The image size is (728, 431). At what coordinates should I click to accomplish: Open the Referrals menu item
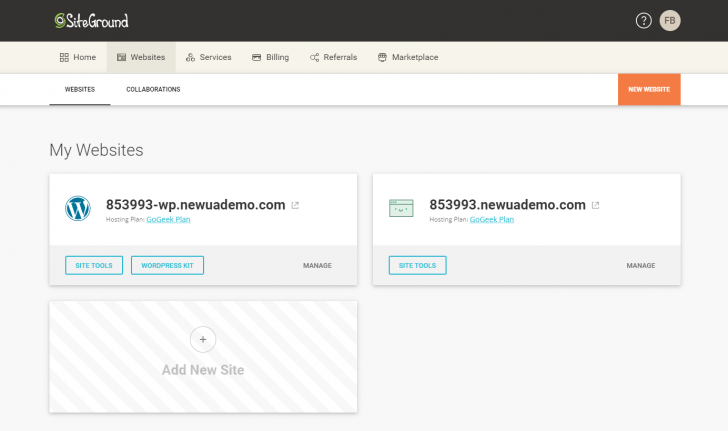[x=333, y=57]
